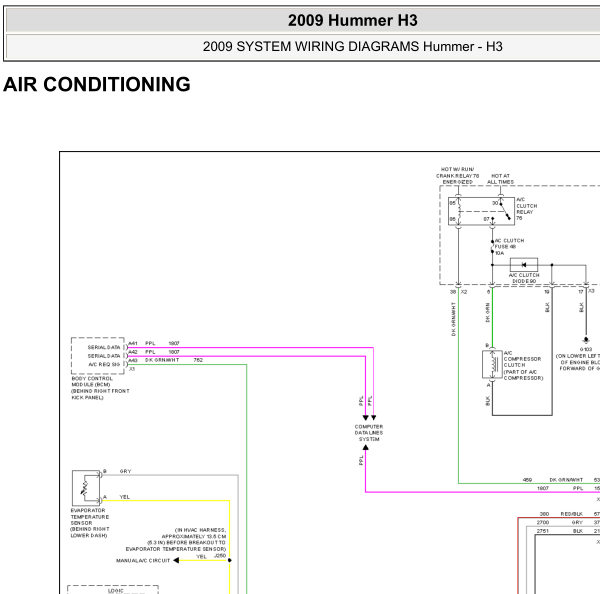
Task: Click the A/C compressor clutch coil symbol
Action: [x=492, y=364]
